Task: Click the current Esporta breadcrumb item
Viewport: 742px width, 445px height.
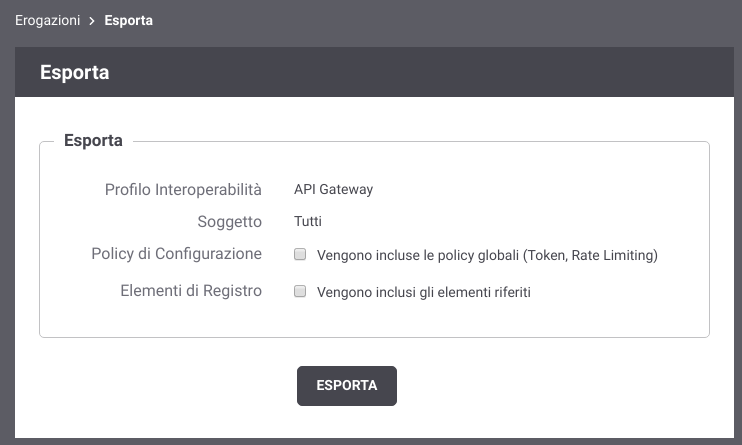Action: click(128, 20)
